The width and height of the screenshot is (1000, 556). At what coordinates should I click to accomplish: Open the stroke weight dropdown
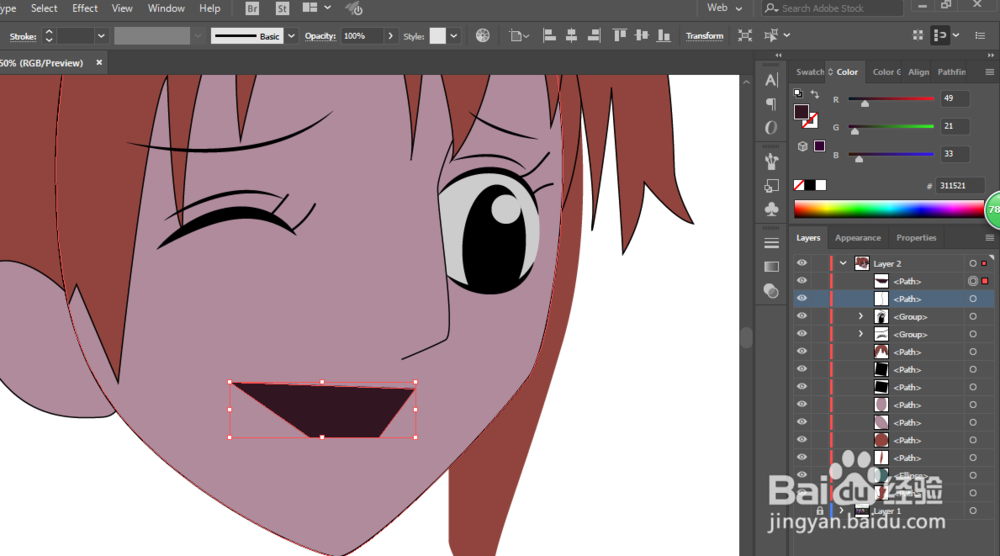tap(101, 36)
